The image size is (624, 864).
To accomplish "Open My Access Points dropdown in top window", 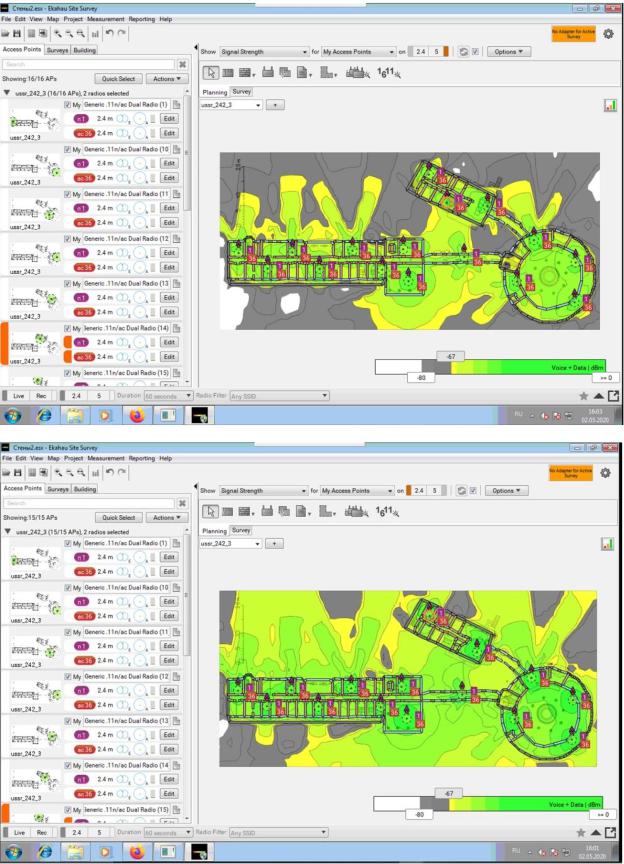I will (x=359, y=51).
